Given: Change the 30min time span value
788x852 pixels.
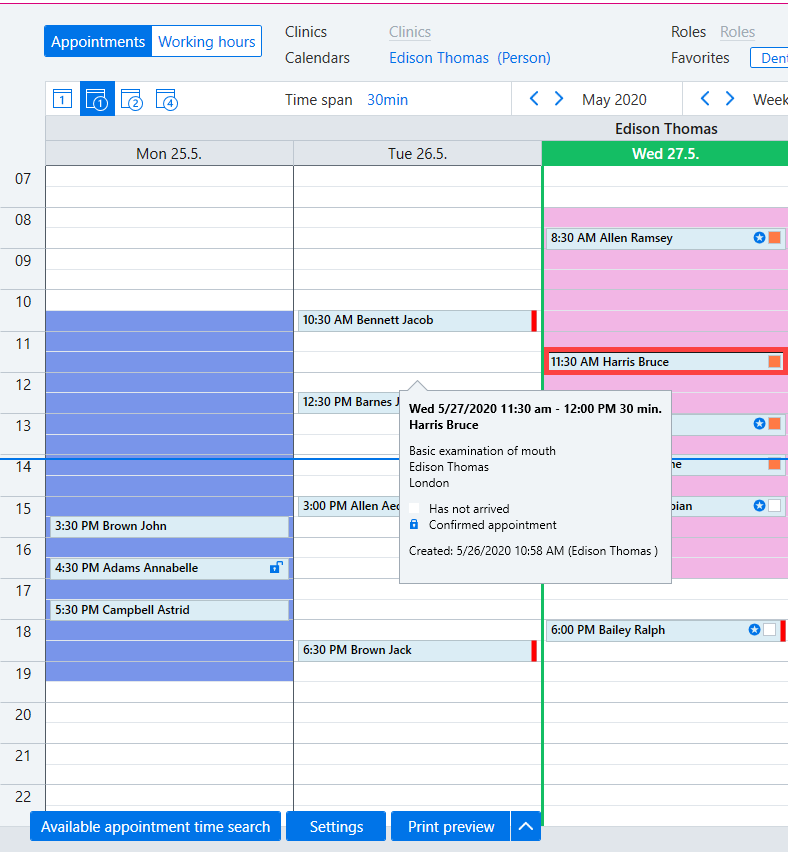Looking at the screenshot, I should pos(387,100).
